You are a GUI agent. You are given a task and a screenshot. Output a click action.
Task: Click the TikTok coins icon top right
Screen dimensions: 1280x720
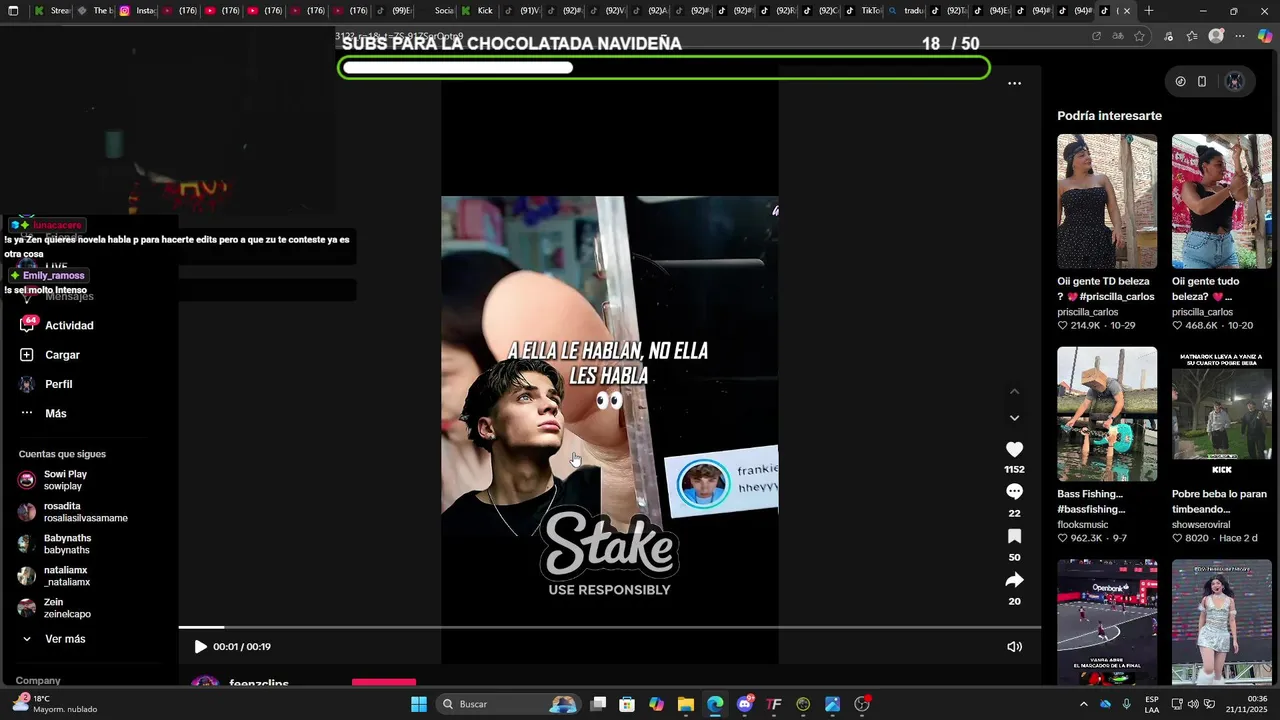coord(1180,82)
